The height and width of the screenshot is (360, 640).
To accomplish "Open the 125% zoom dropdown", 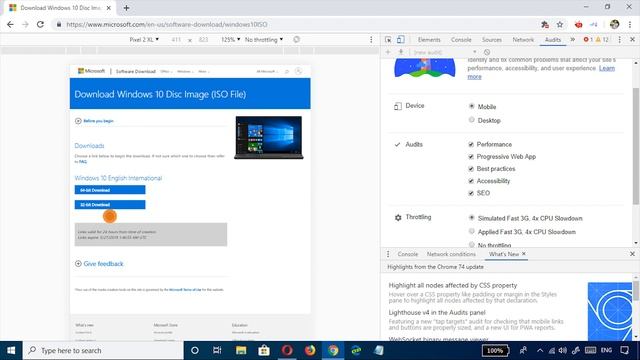I will point(231,40).
